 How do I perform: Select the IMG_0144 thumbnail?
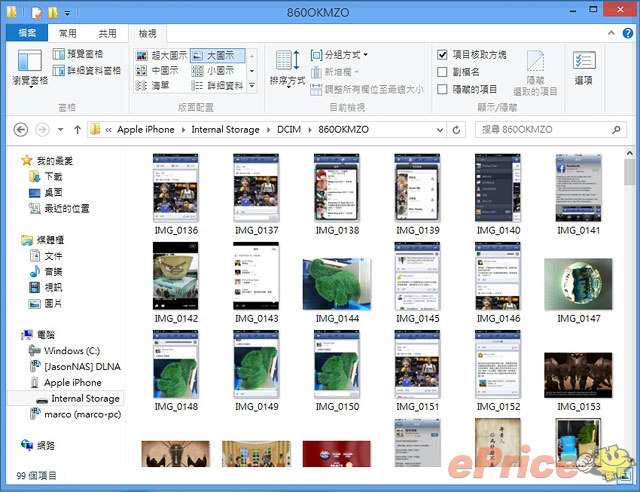tap(337, 285)
